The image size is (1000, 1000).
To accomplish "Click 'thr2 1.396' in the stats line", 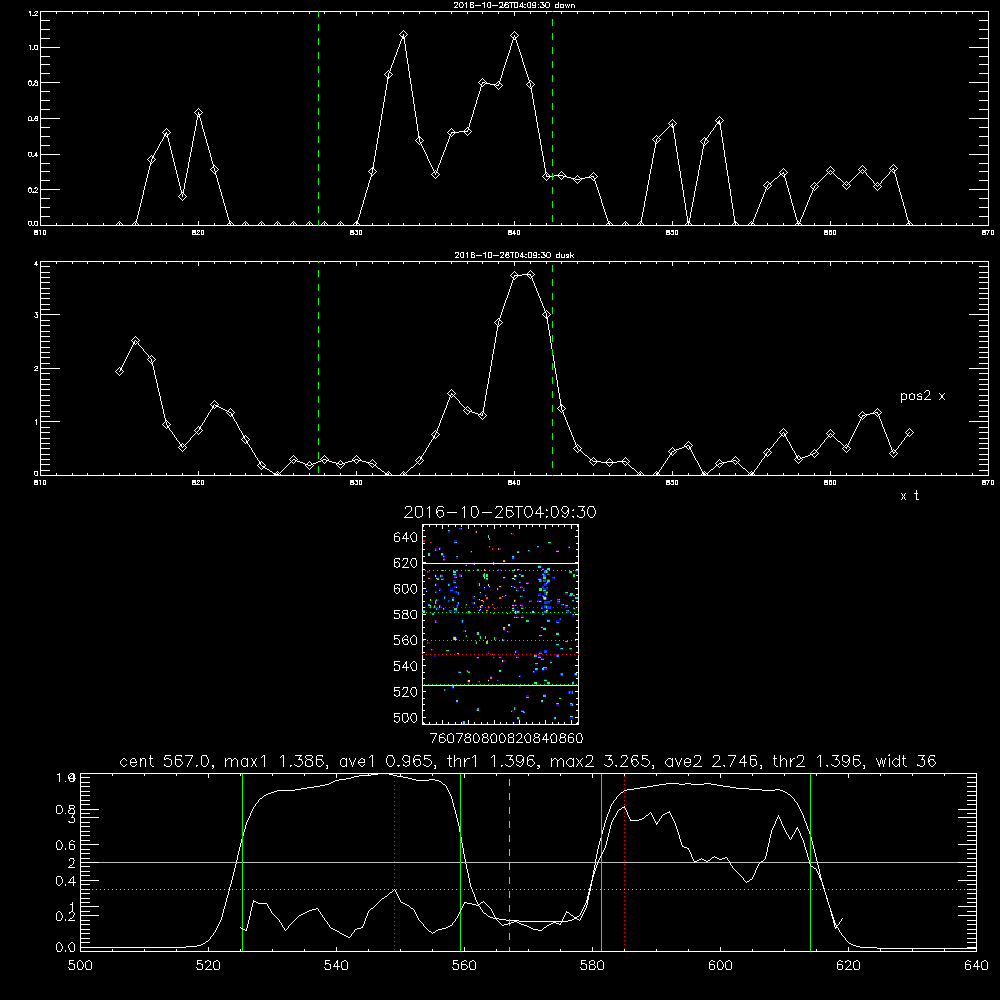I will point(818,761).
